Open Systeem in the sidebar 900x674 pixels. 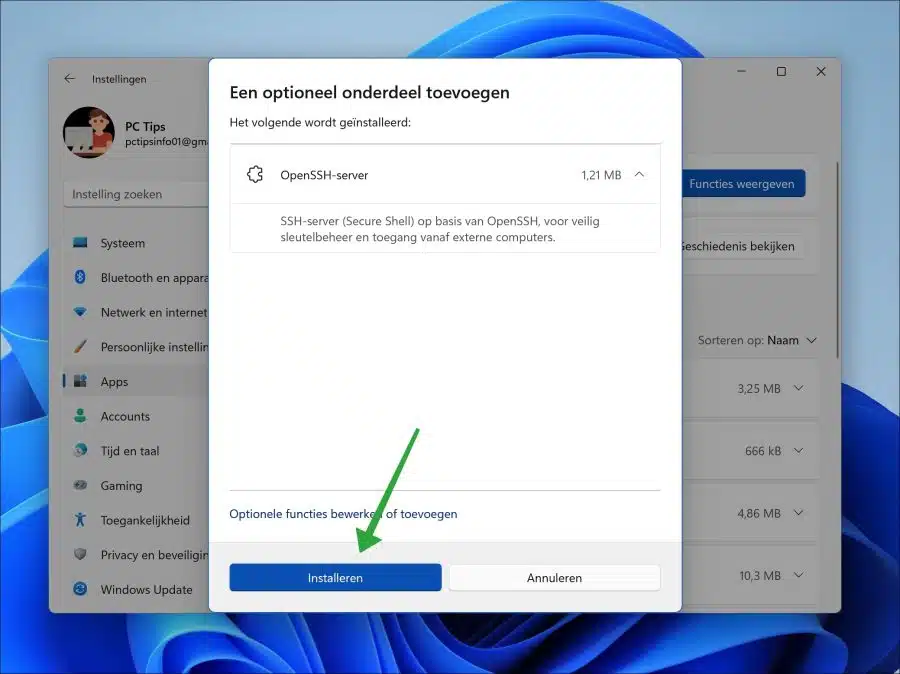point(136,243)
